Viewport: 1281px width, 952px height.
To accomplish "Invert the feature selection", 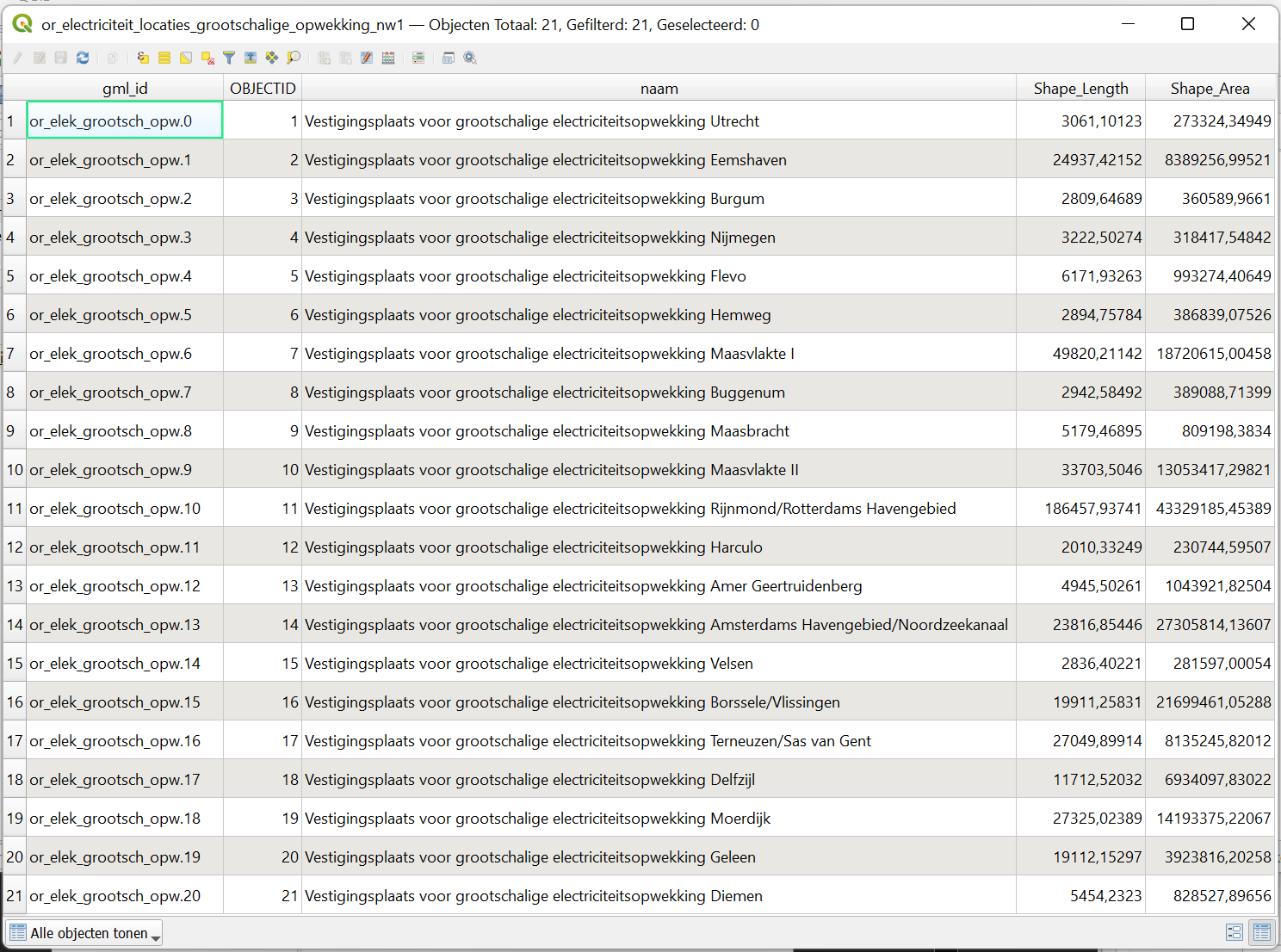I will (186, 58).
